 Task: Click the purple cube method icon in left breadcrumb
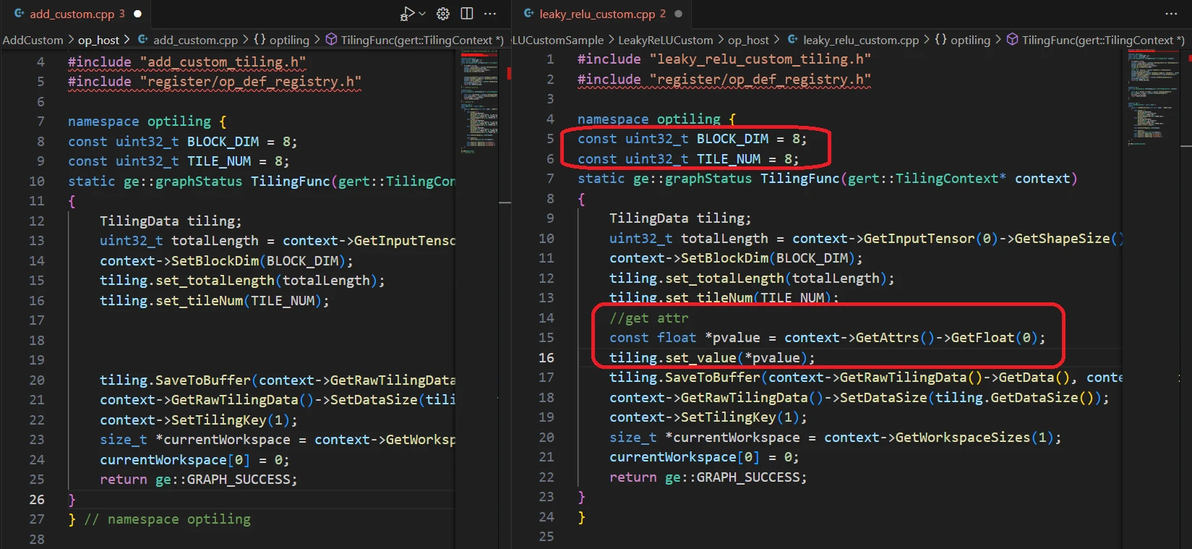(331, 40)
